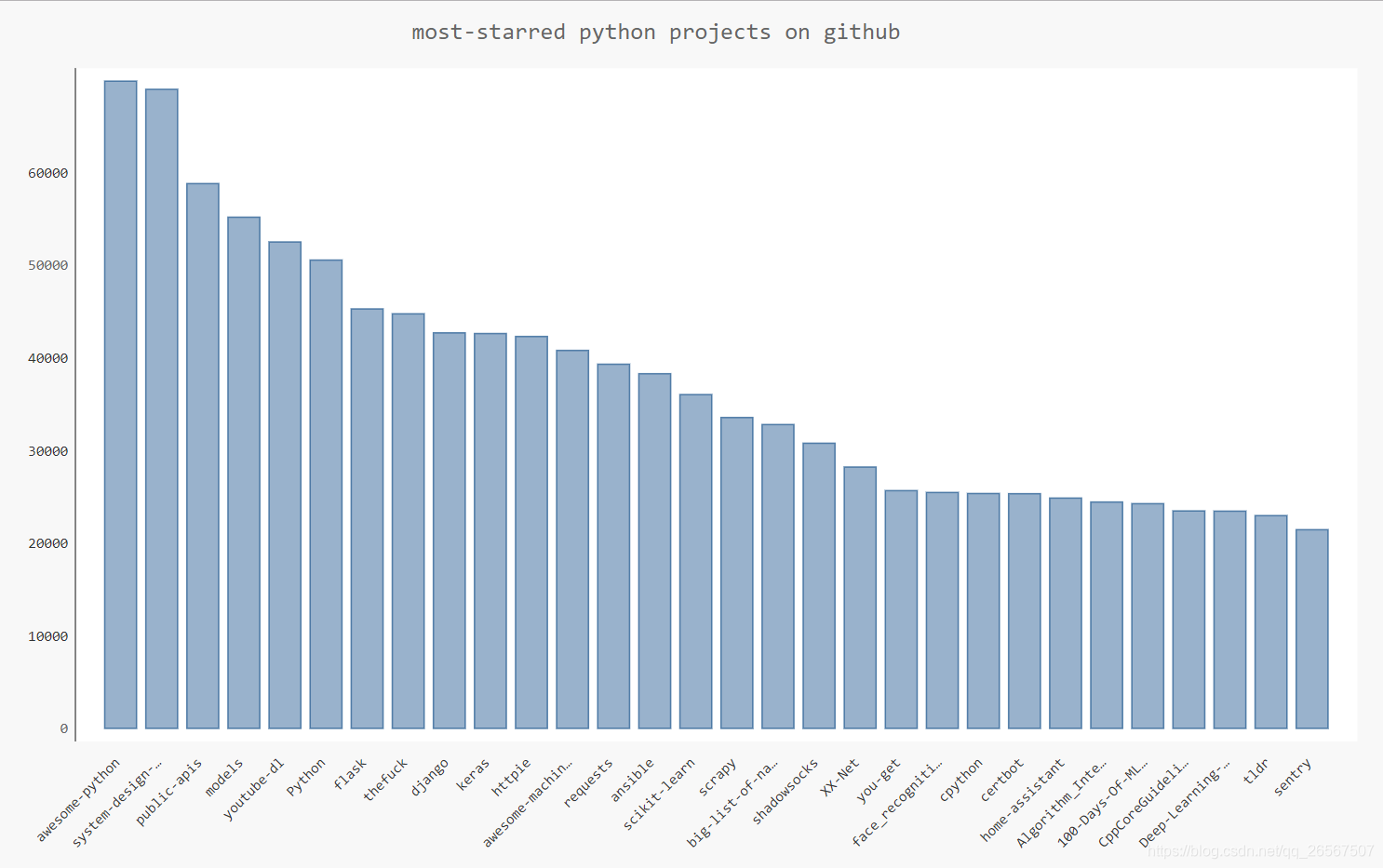Select the face_recogniti… bar
This screenshot has width=1383, height=868.
click(x=942, y=610)
